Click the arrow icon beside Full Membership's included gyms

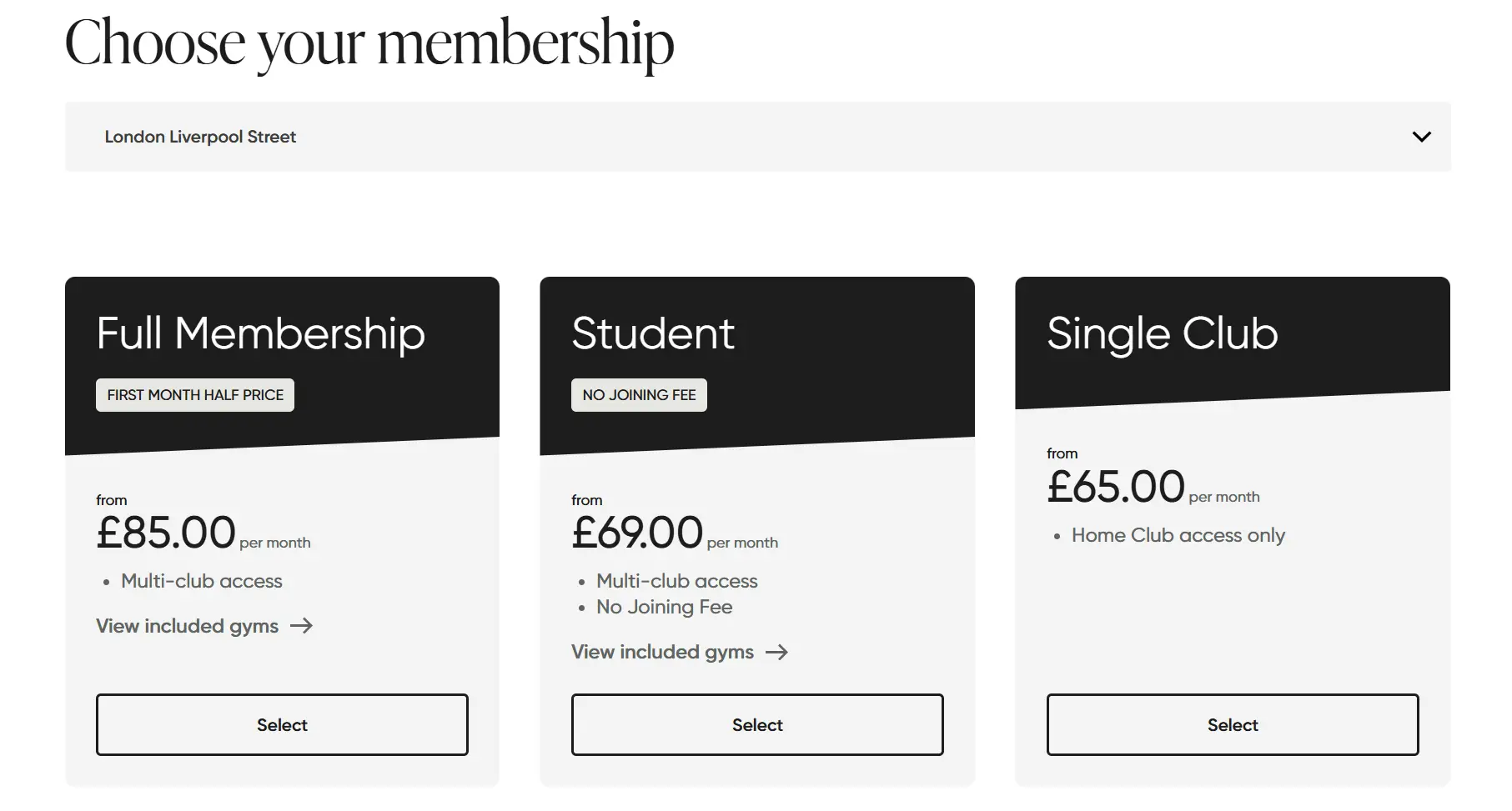point(301,626)
